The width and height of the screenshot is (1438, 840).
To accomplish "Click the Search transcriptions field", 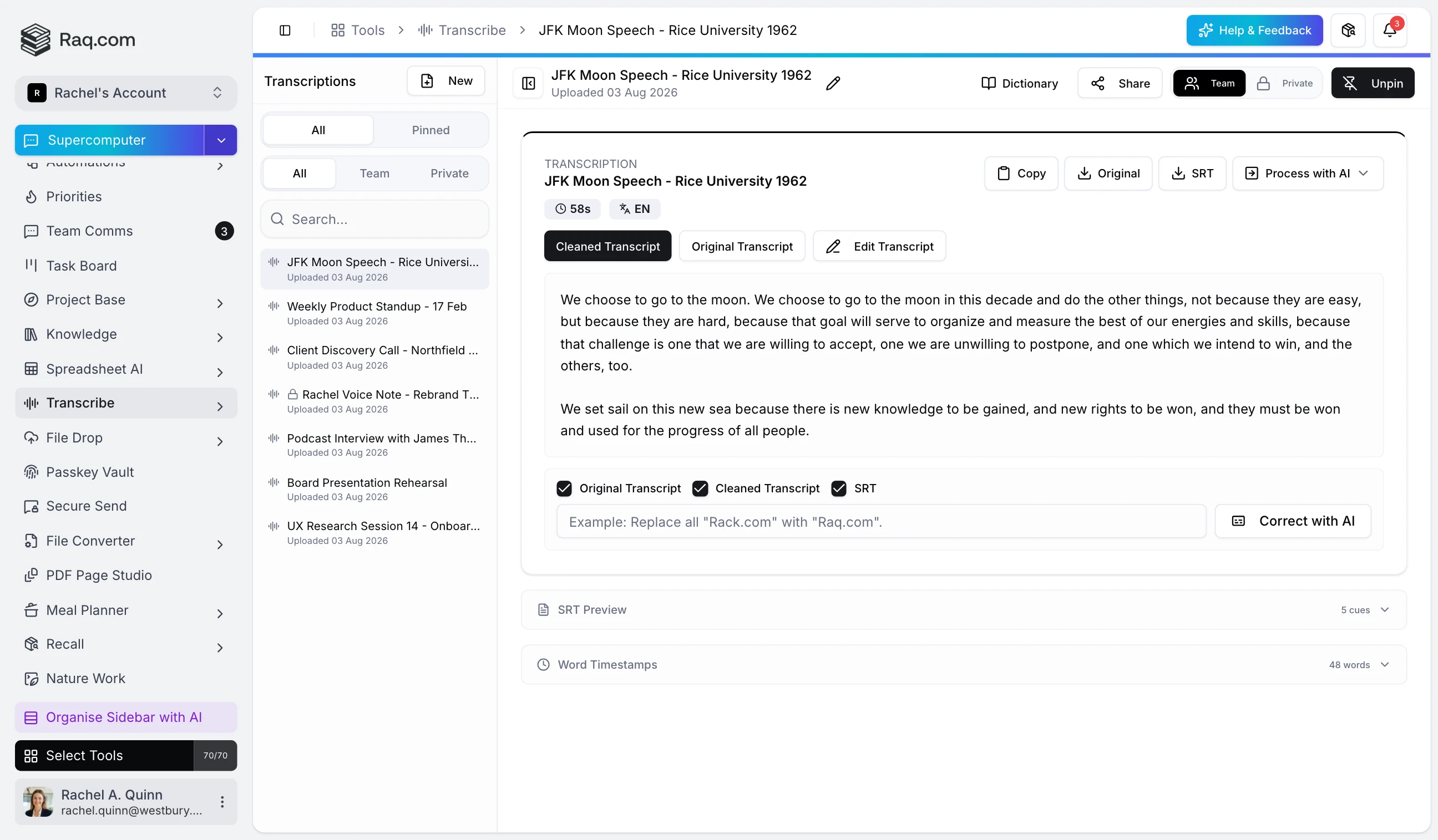I will tap(374, 219).
